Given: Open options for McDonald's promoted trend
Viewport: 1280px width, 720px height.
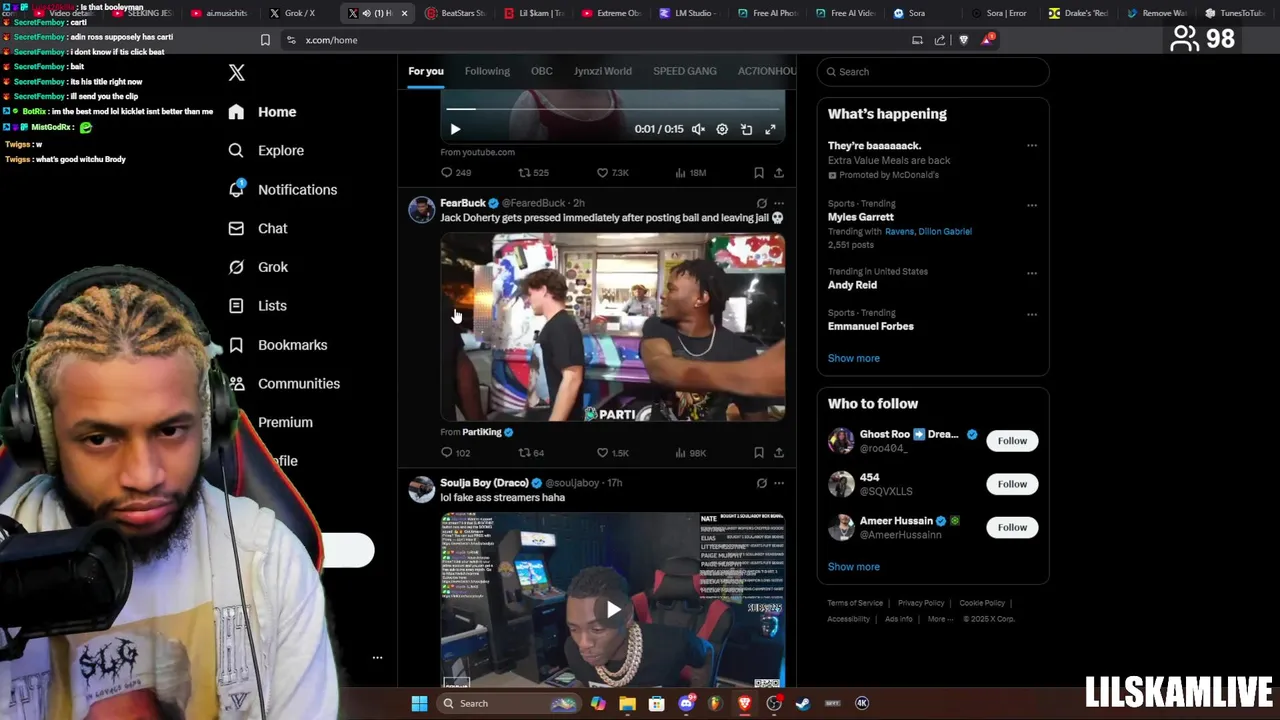Looking at the screenshot, I should (1032, 146).
